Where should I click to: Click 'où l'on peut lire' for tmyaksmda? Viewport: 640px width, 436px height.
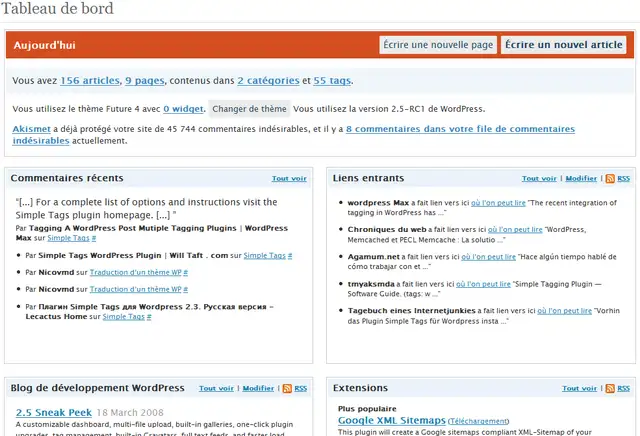(483, 284)
